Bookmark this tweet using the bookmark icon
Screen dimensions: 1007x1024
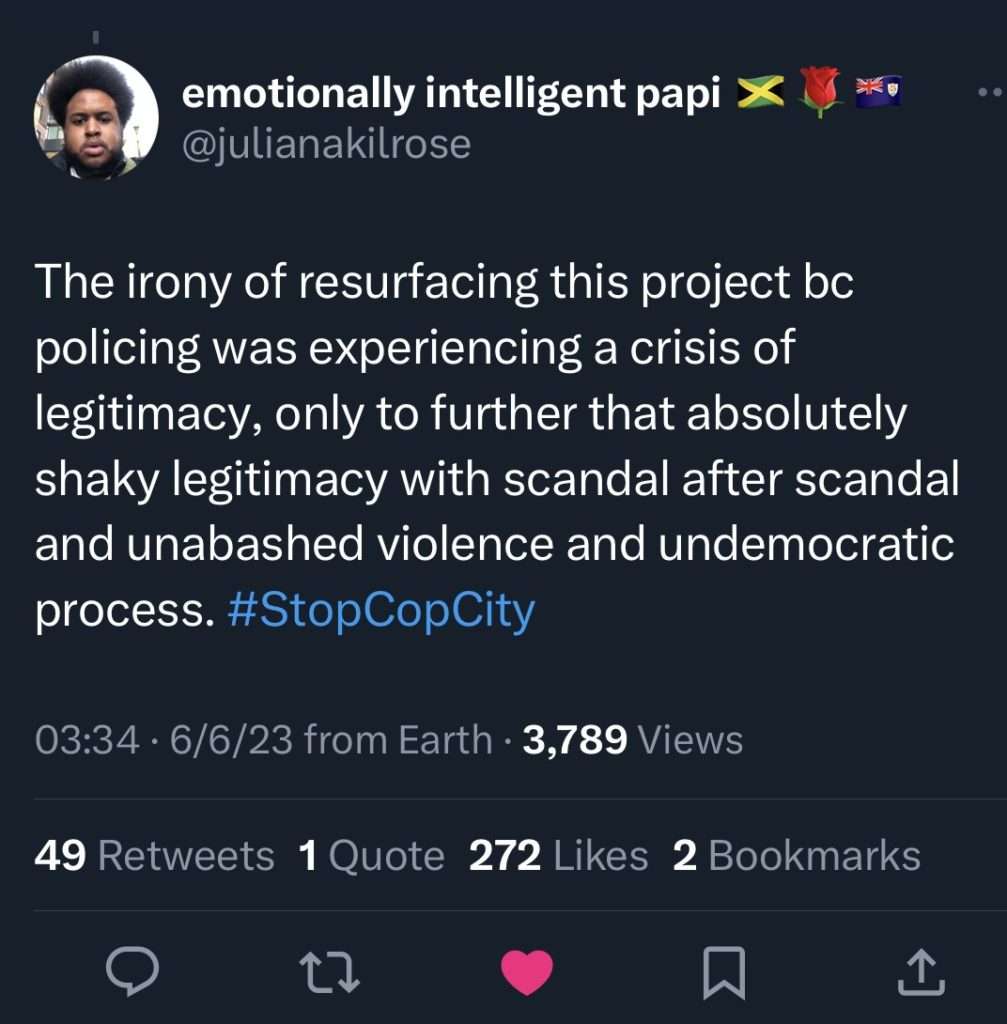tap(724, 971)
